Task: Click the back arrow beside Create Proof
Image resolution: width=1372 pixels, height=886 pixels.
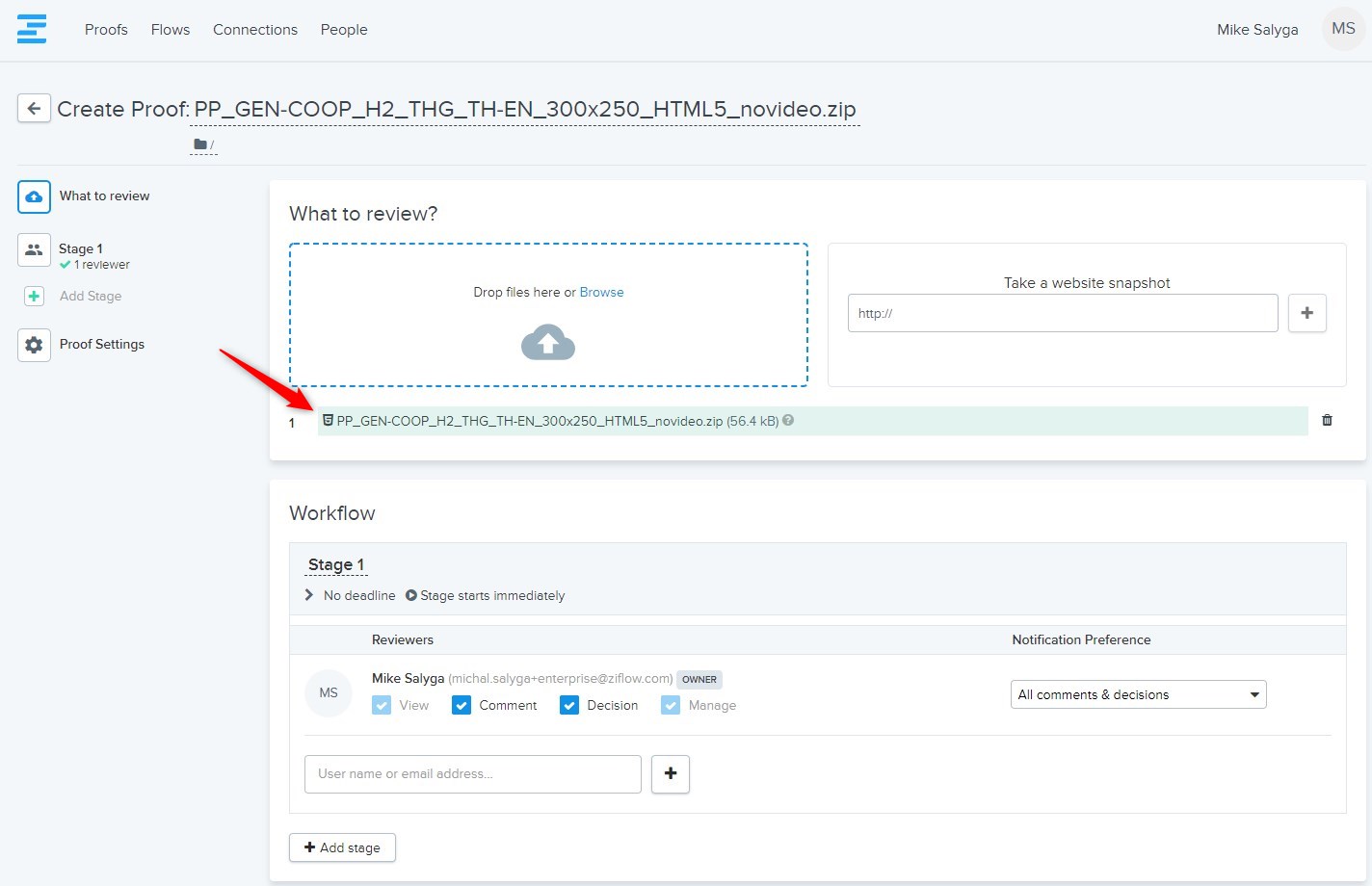Action: point(34,108)
